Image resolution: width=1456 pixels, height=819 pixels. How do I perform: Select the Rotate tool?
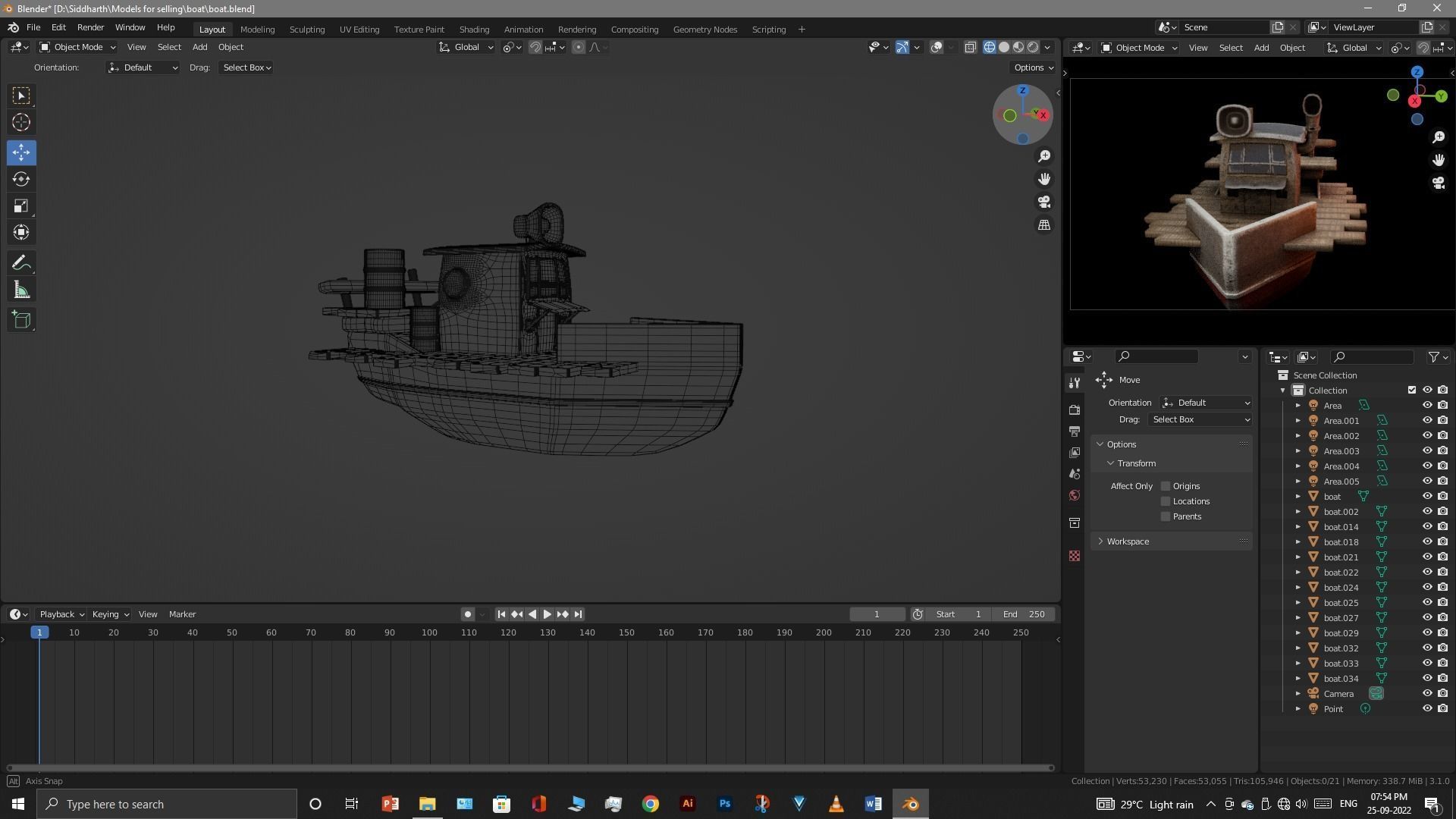(x=21, y=179)
